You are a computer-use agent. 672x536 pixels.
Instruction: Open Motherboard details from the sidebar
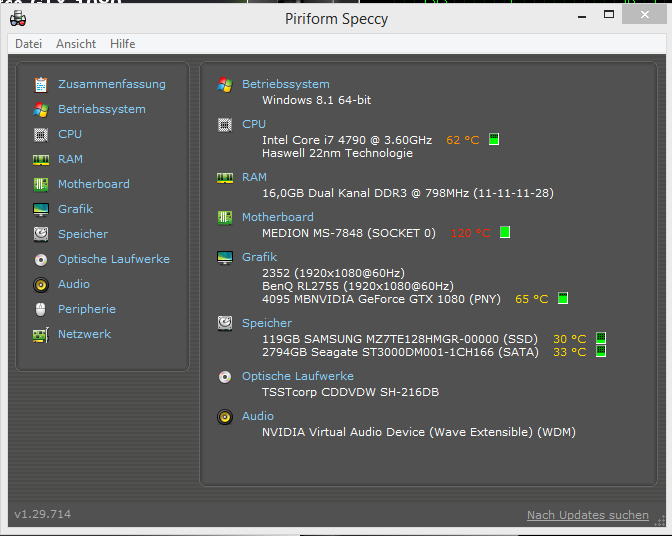pyautogui.click(x=94, y=184)
